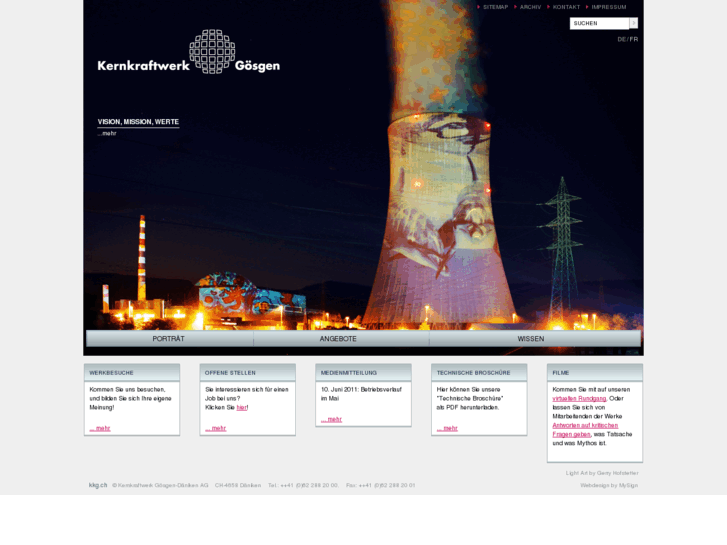Open the SITEMAP link
Viewport: 727px width, 545px height.
point(495,7)
